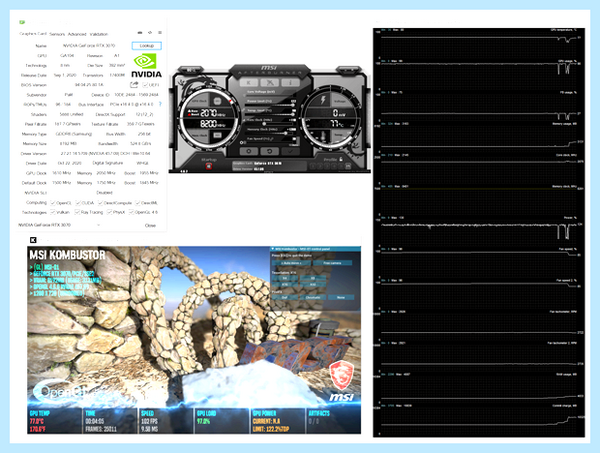This screenshot has width=600, height=453.
Task: Open Kombustor from Afterburner's K button
Action: pyautogui.click(x=249, y=83)
